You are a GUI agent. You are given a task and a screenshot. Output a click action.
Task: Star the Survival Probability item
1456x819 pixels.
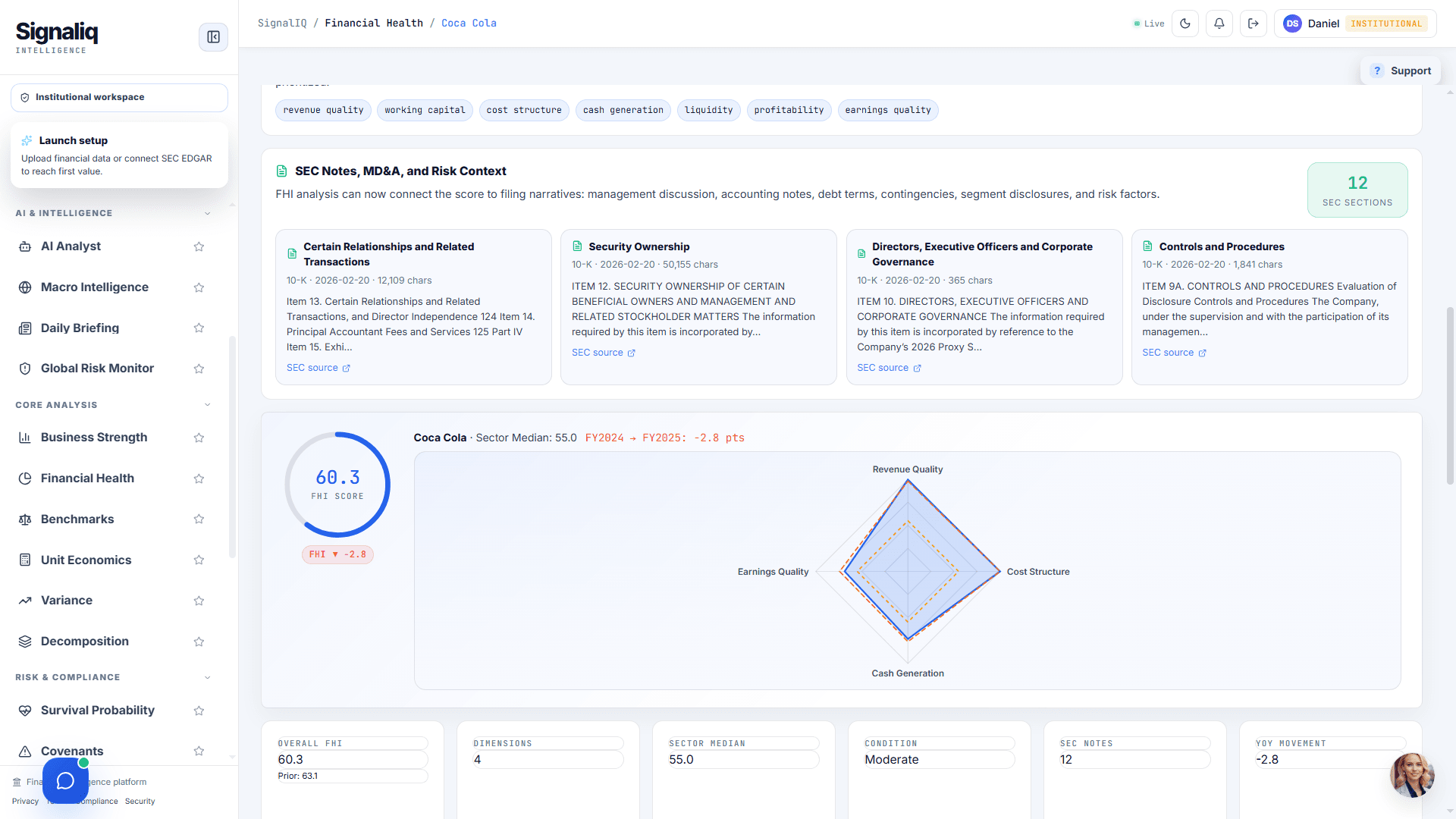click(199, 711)
